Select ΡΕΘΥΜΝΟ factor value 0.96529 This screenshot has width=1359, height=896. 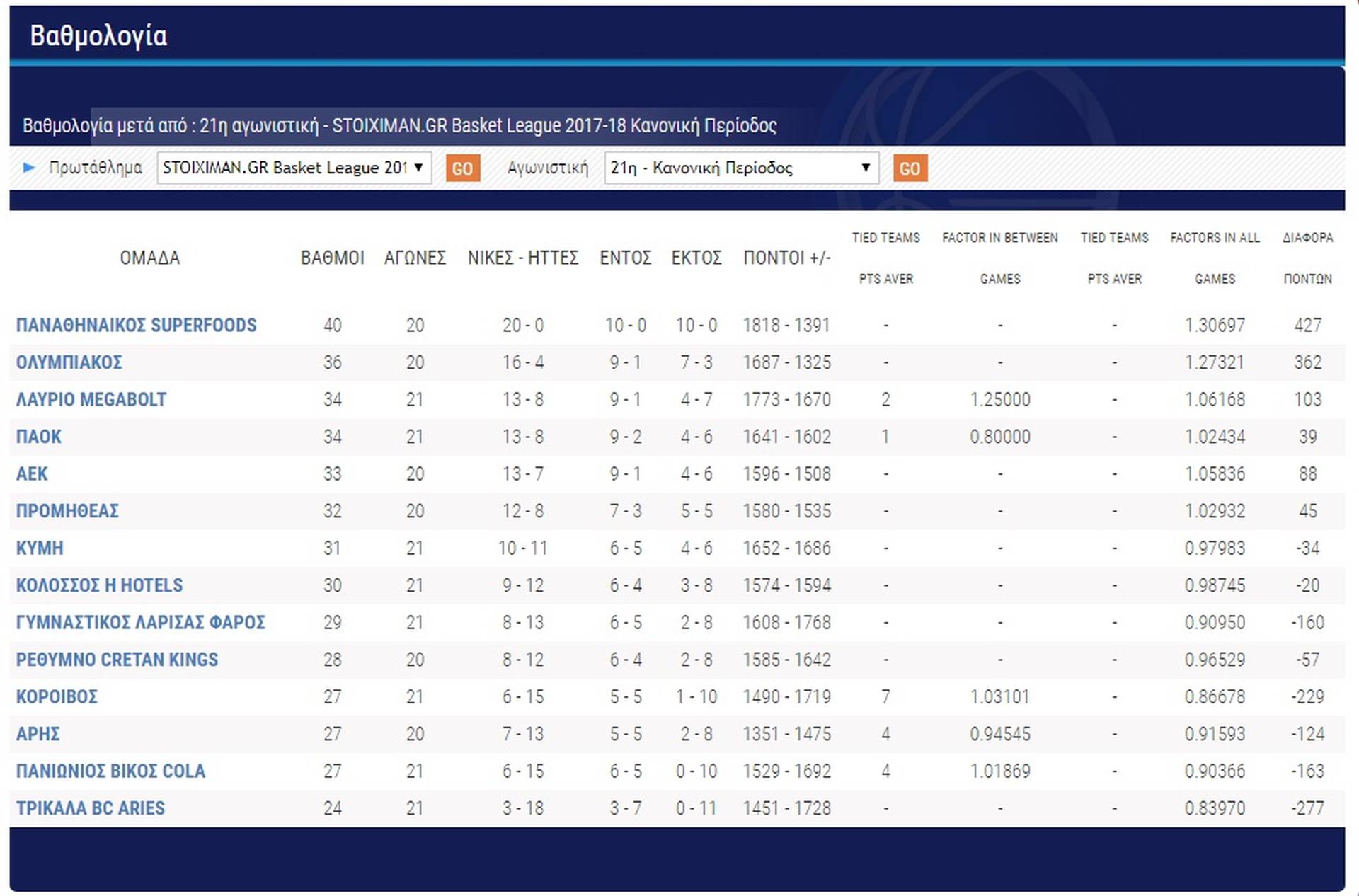(x=1215, y=660)
